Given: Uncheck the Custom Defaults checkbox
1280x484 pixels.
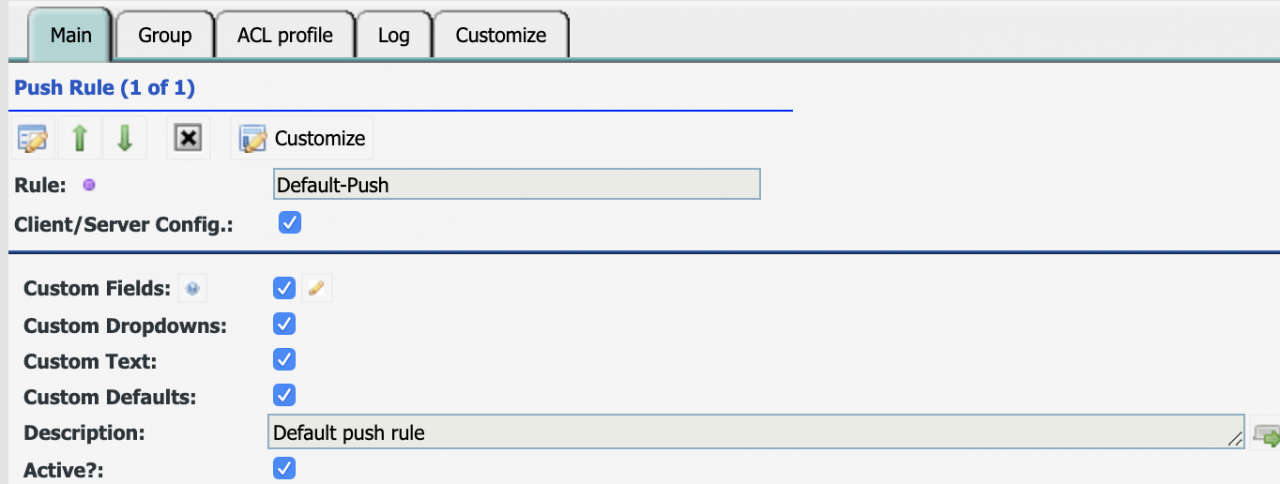Looking at the screenshot, I should 284,394.
